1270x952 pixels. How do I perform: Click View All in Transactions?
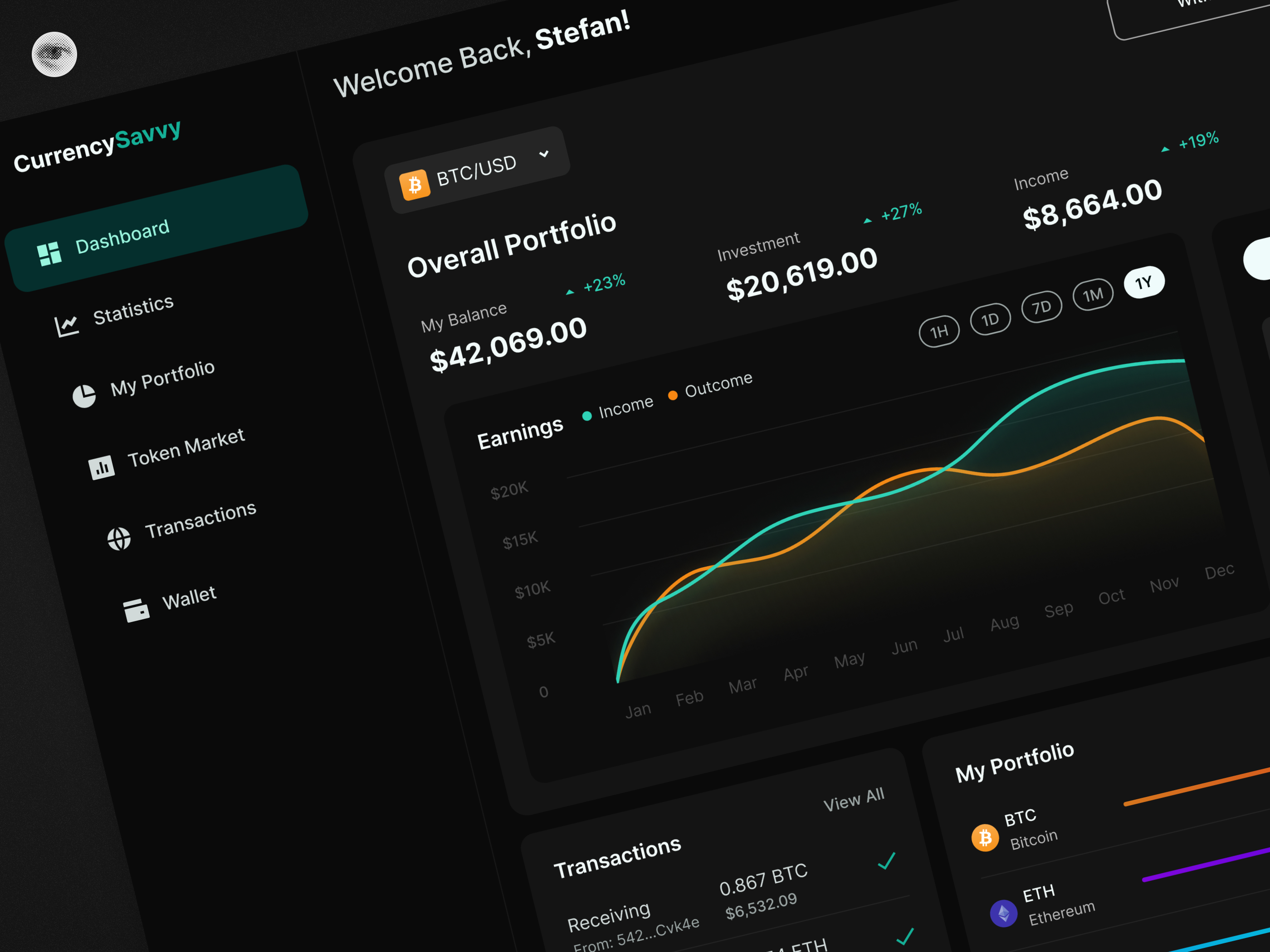pos(854,799)
